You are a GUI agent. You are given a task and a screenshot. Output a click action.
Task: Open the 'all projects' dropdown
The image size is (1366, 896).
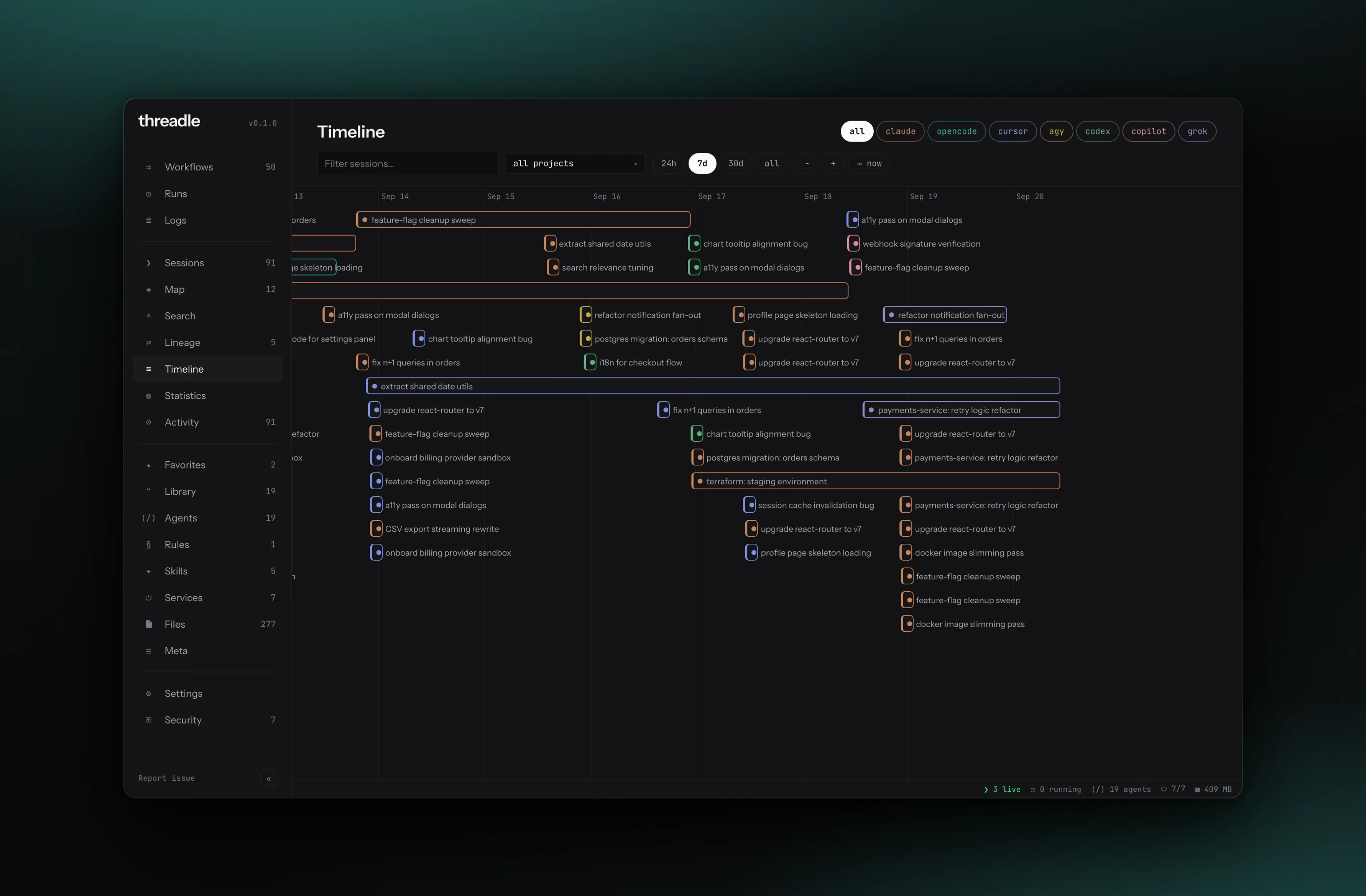click(575, 164)
